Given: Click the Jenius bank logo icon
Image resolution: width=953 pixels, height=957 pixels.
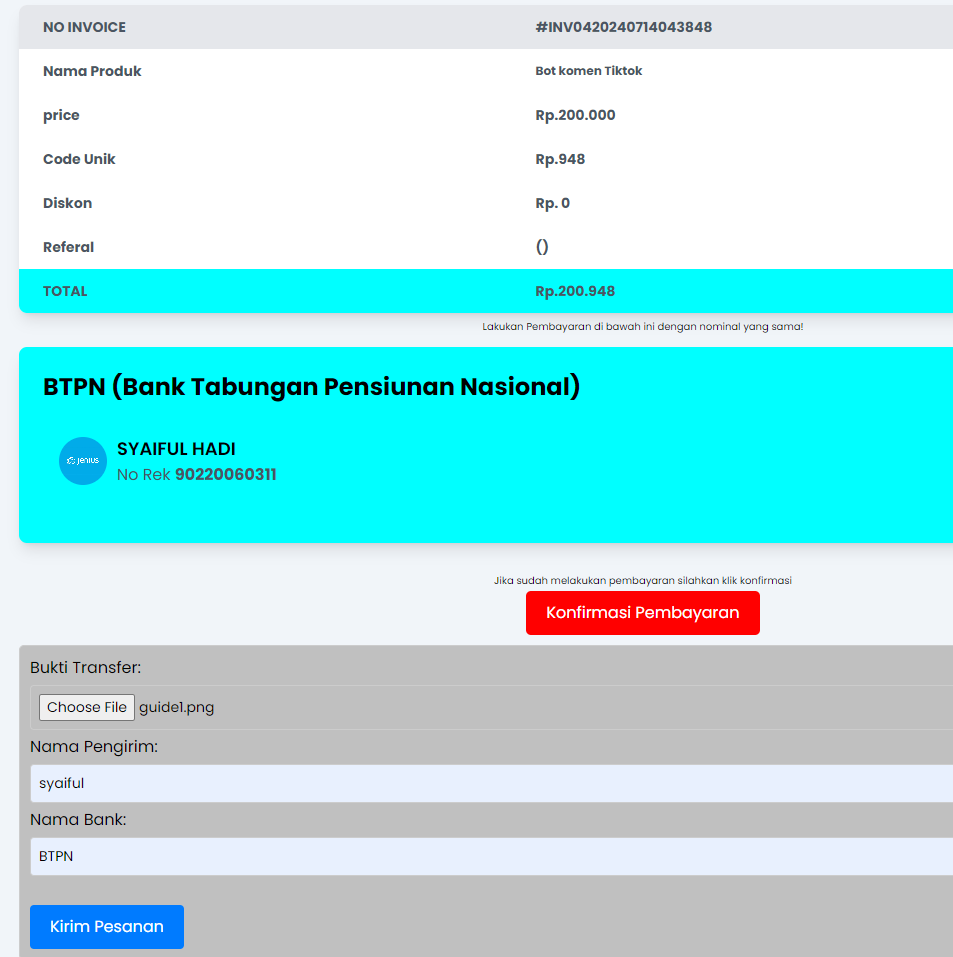Looking at the screenshot, I should pyautogui.click(x=83, y=461).
